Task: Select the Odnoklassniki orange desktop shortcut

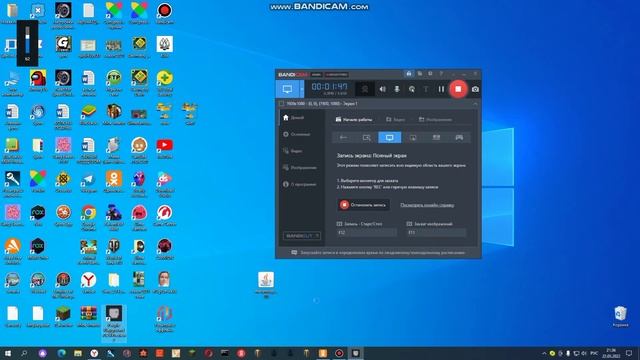Action: point(114,182)
